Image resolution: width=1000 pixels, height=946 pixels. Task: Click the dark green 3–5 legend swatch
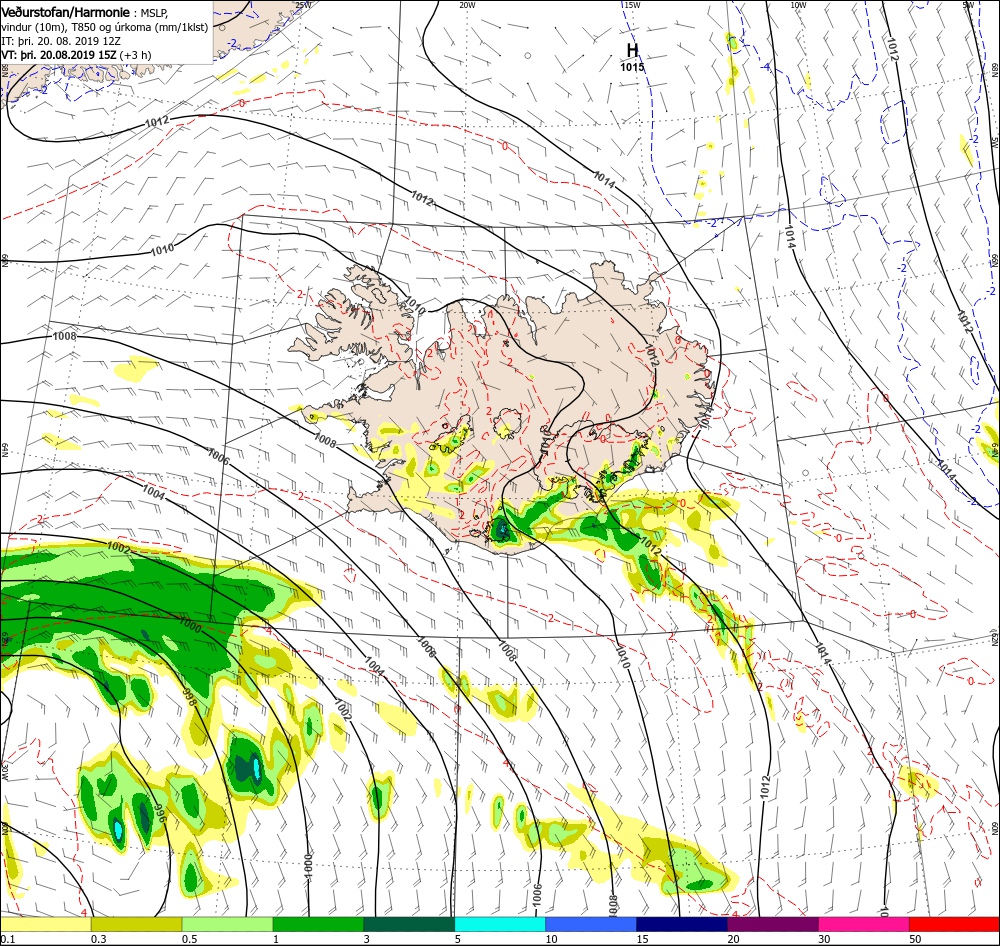(x=409, y=925)
